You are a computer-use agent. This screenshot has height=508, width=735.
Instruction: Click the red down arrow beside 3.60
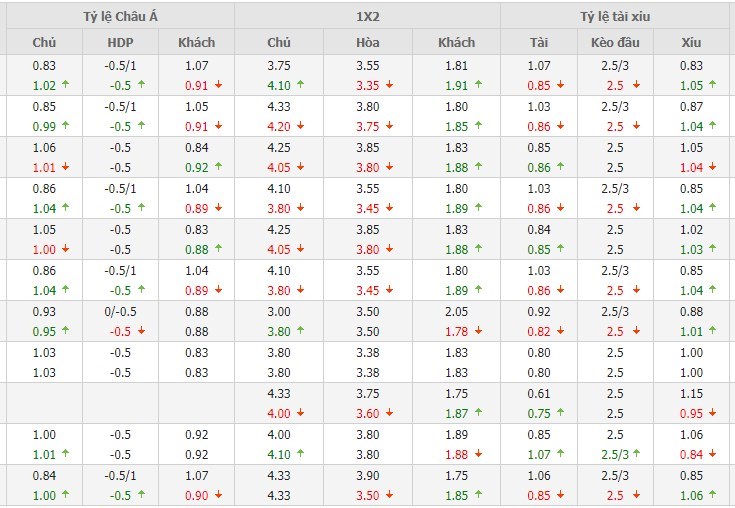389,413
